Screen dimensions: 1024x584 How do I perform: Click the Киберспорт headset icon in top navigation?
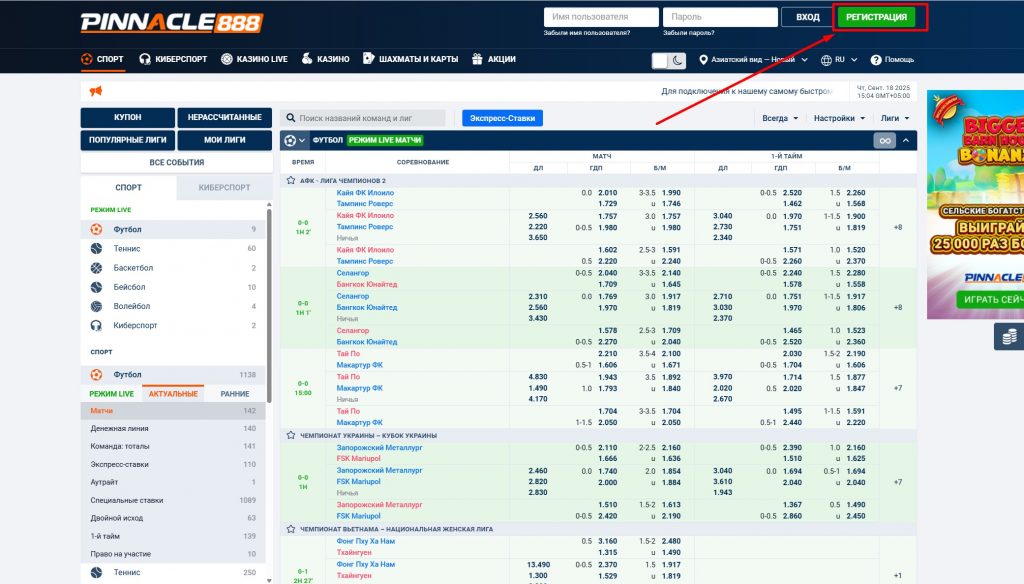[x=145, y=59]
